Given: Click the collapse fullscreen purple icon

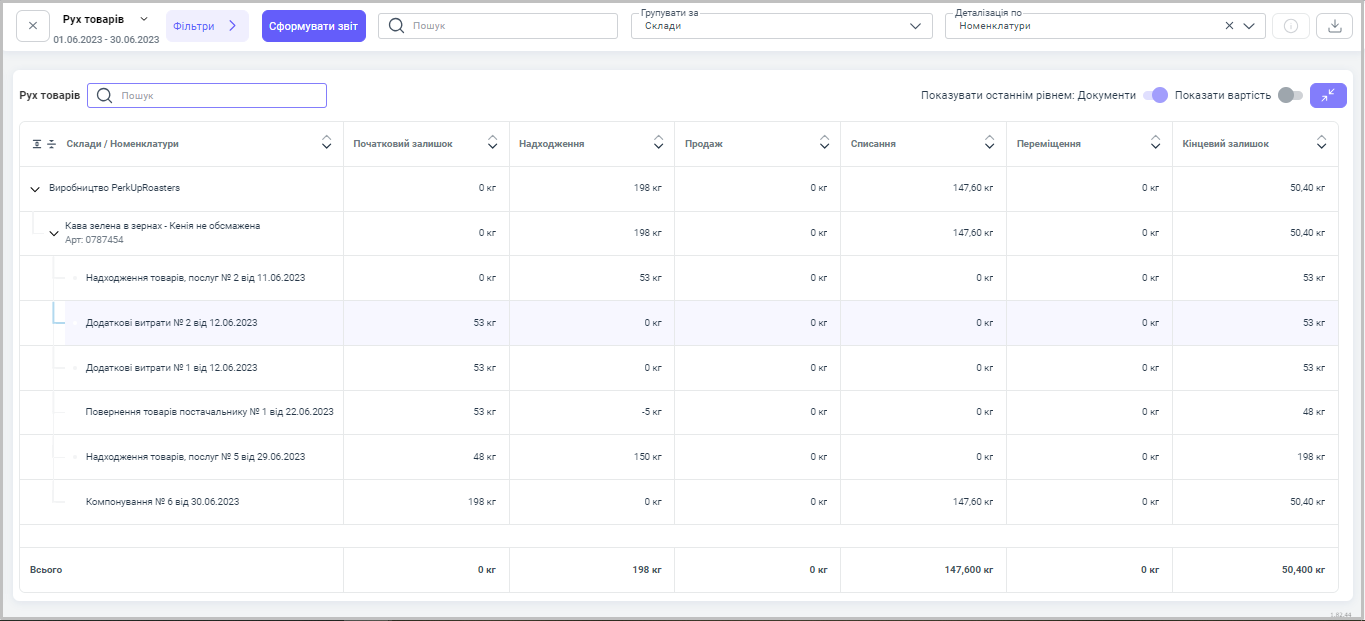Looking at the screenshot, I should tap(1328, 95).
